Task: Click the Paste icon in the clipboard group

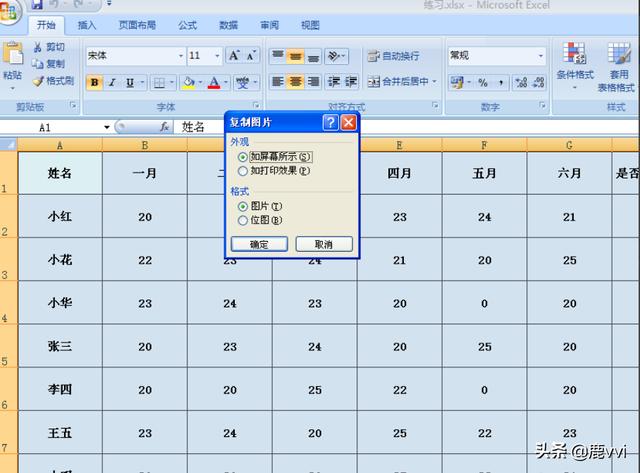Action: (13, 54)
